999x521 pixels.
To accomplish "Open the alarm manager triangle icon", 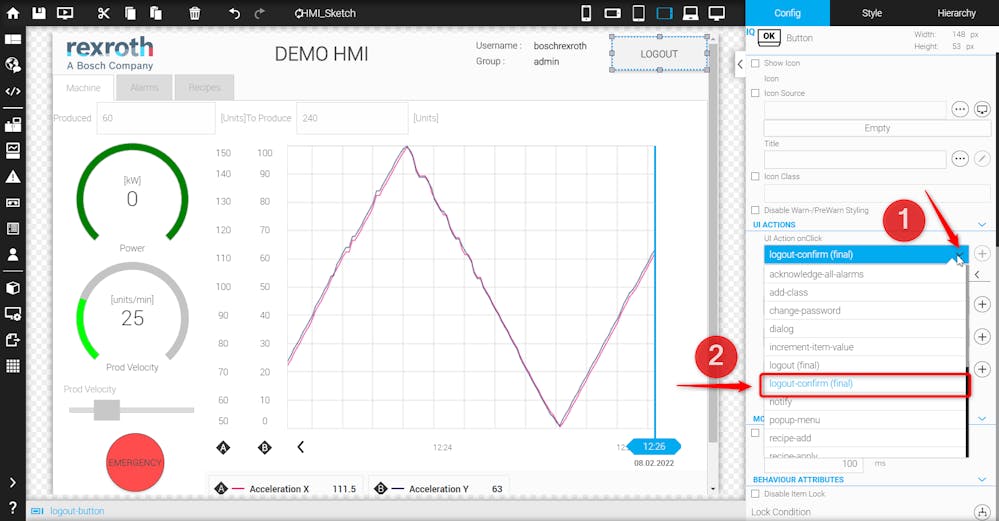I will 13,176.
